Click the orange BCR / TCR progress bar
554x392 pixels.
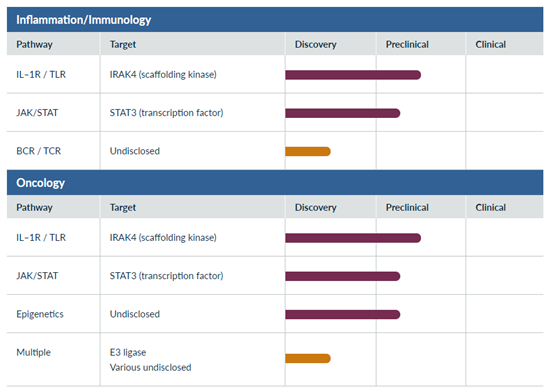point(308,151)
